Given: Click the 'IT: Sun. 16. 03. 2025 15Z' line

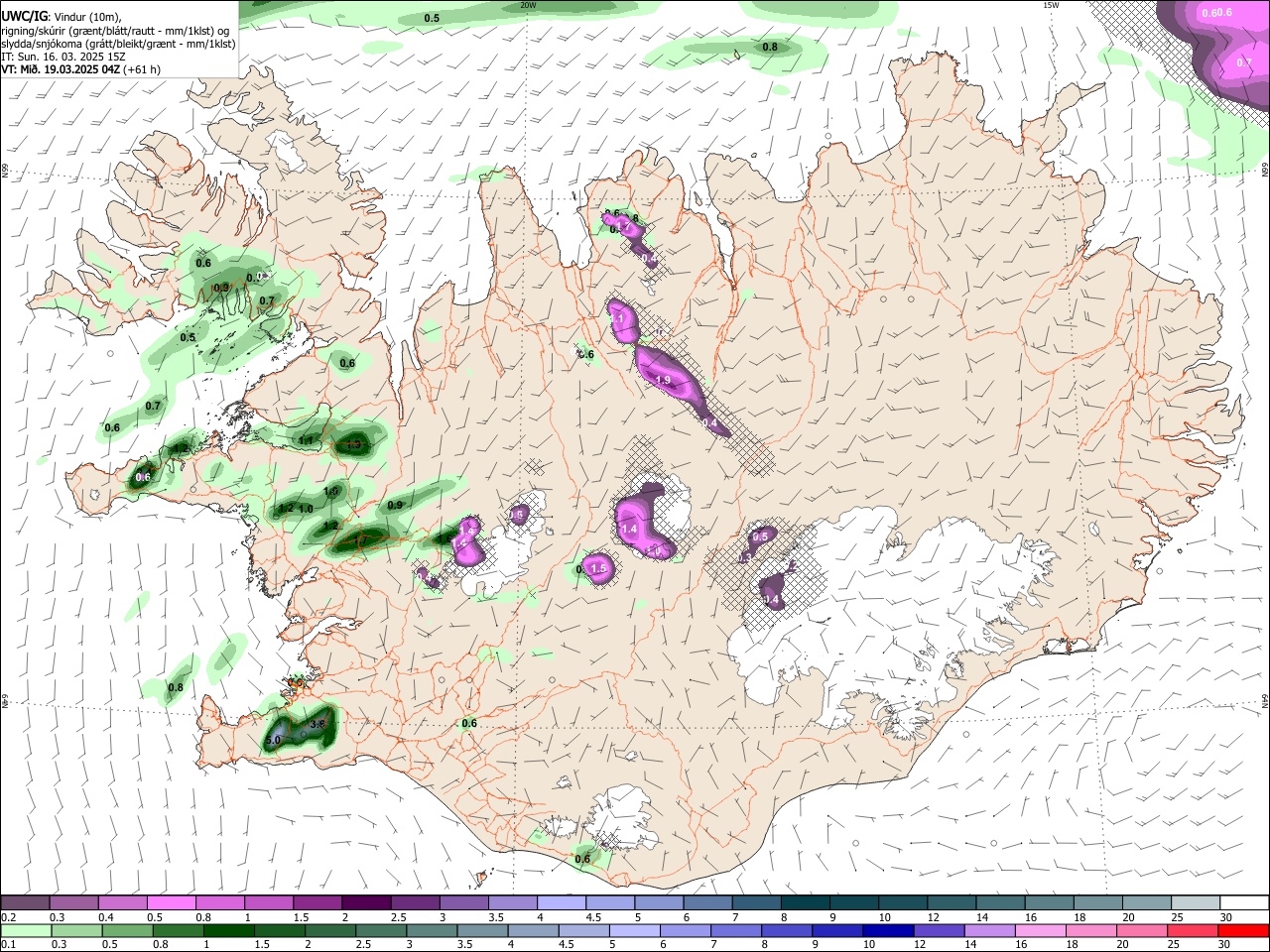Looking at the screenshot, I should [x=63, y=57].
